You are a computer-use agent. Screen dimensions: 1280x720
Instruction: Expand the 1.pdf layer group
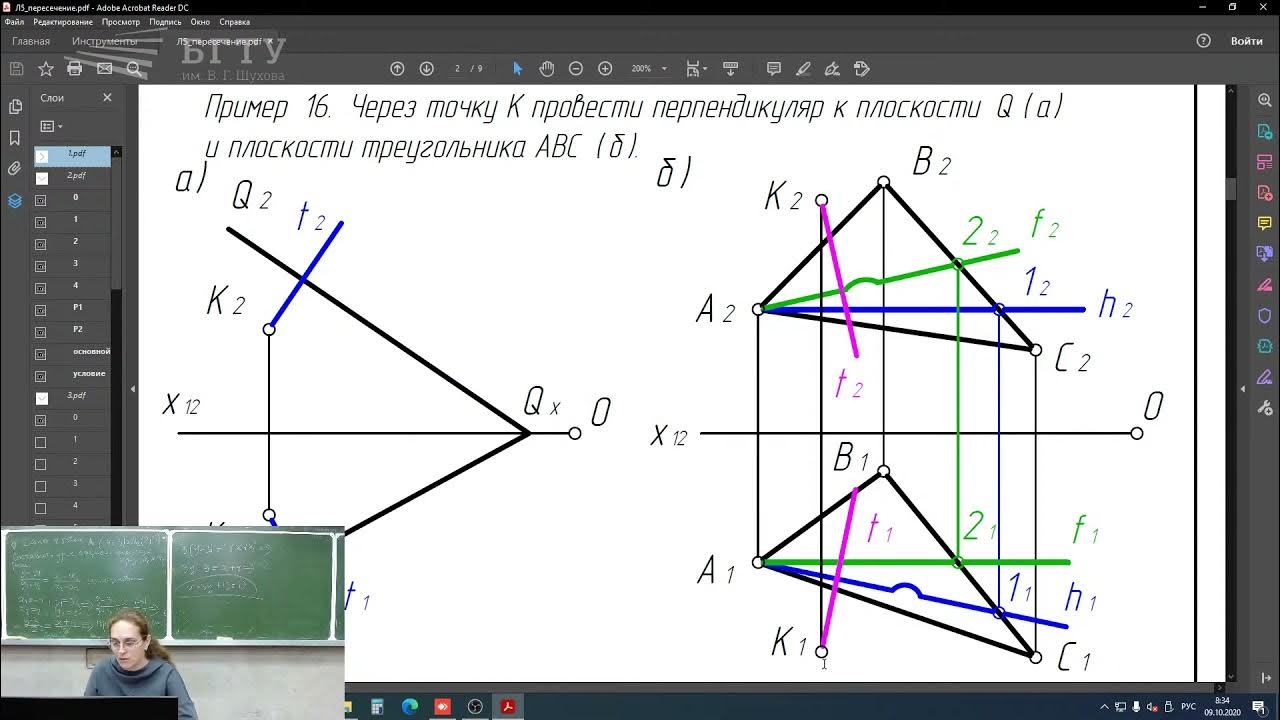[x=41, y=157]
